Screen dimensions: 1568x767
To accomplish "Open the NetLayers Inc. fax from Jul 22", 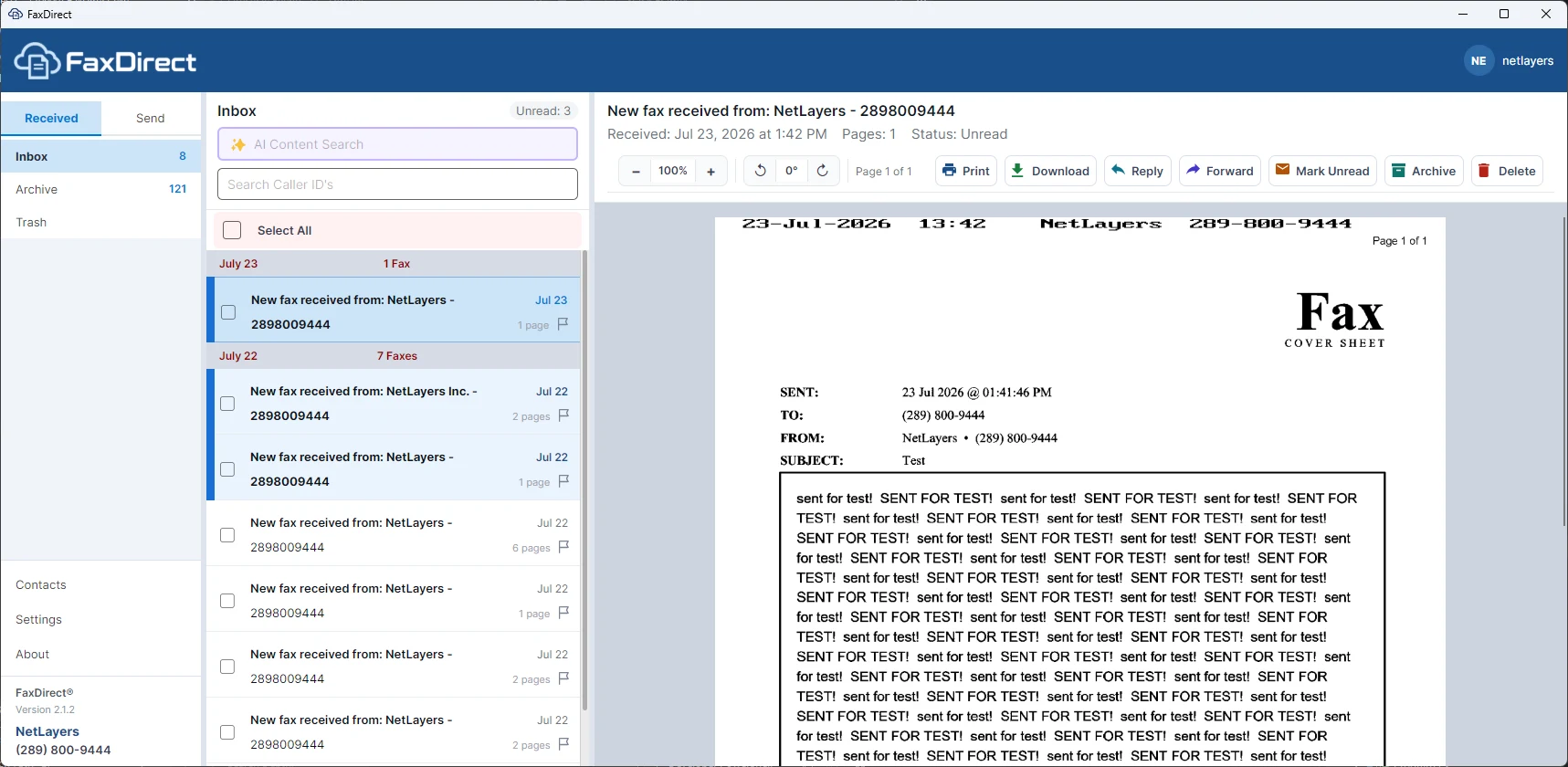I will (394, 403).
